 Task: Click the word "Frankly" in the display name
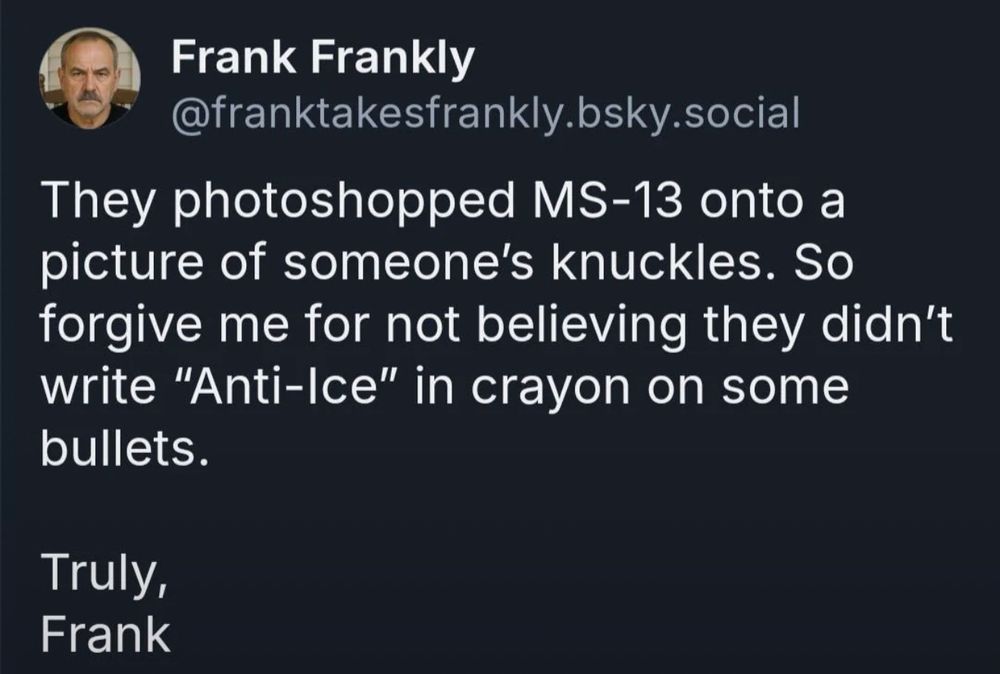coord(393,57)
